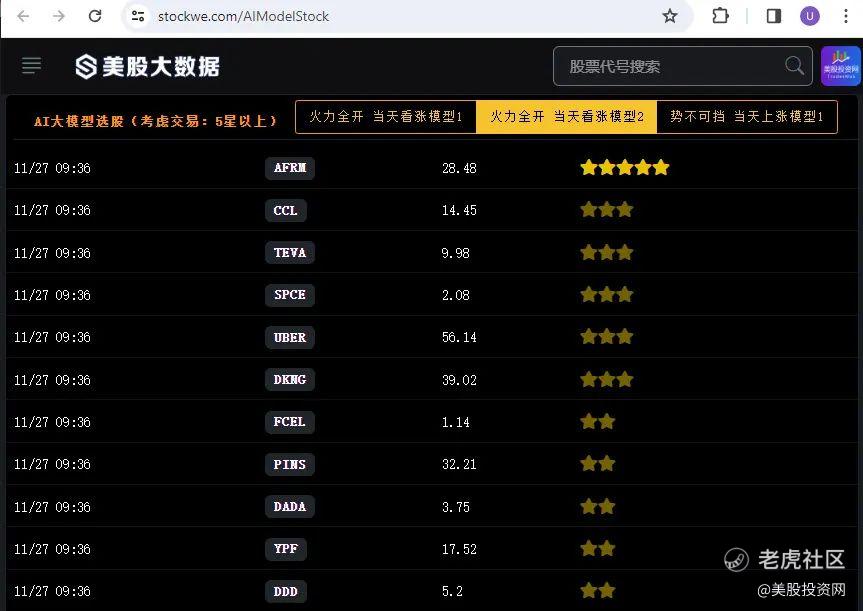Click the stockwe.com address bar URL

pyautogui.click(x=243, y=17)
